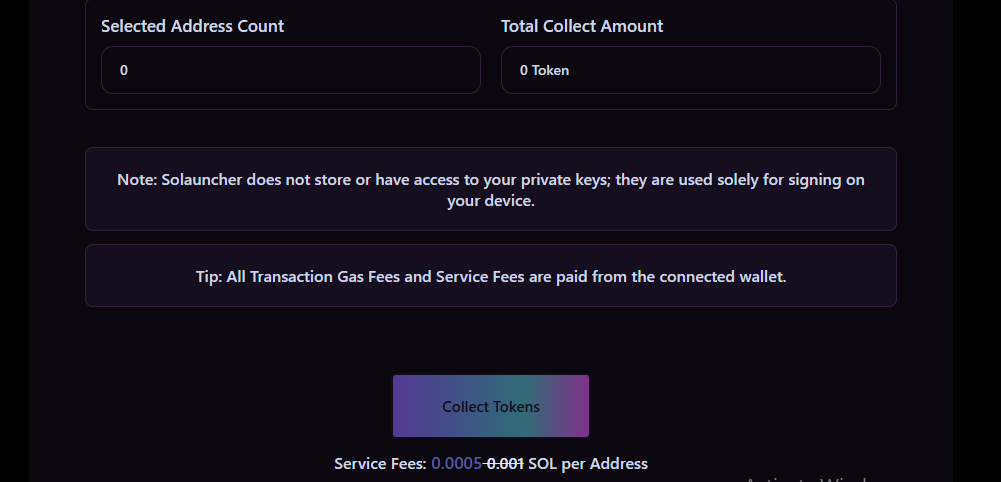
Task: Click the word Solauncher in note
Action: [x=198, y=180]
